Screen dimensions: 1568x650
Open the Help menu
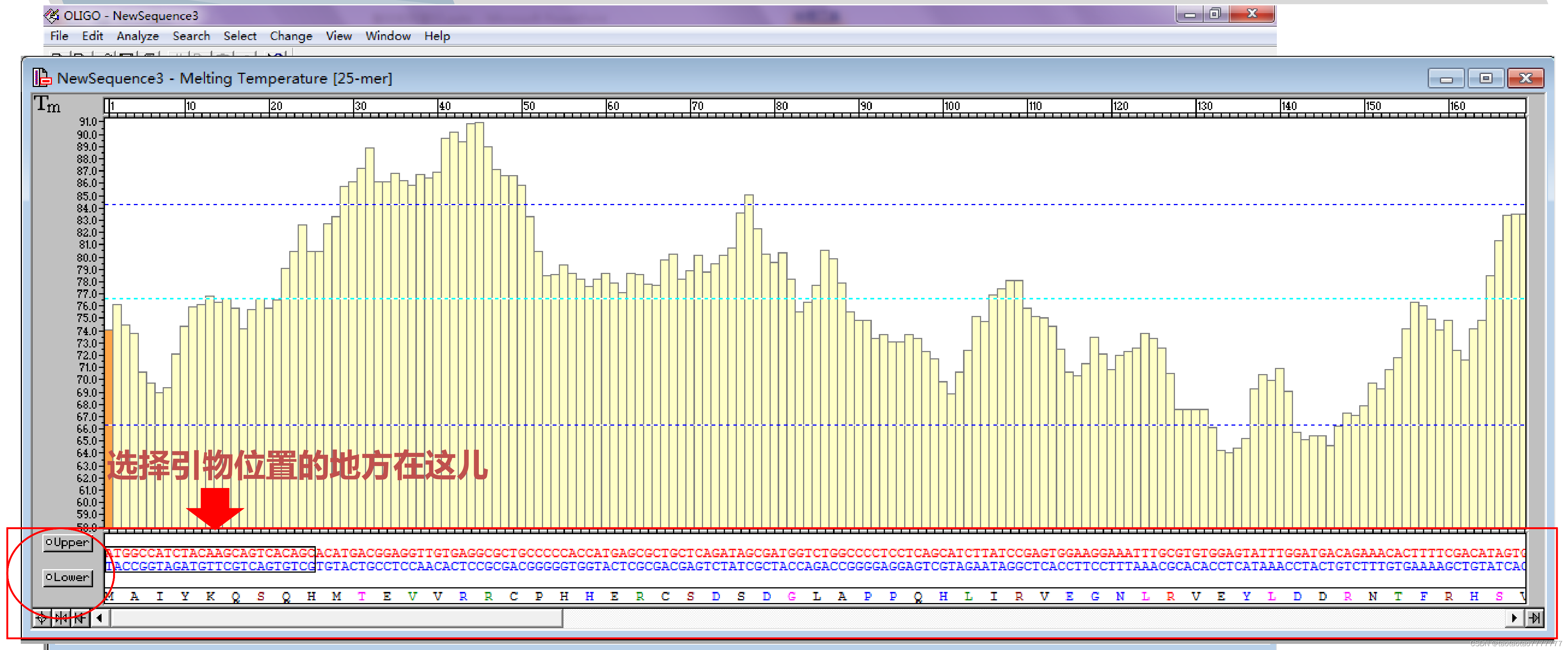pyautogui.click(x=437, y=36)
